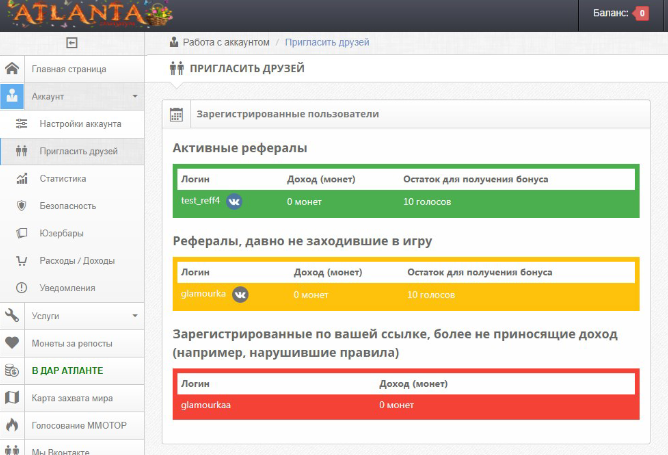The image size is (668, 455).
Task: Open Юзербары page
Action: click(x=61, y=233)
